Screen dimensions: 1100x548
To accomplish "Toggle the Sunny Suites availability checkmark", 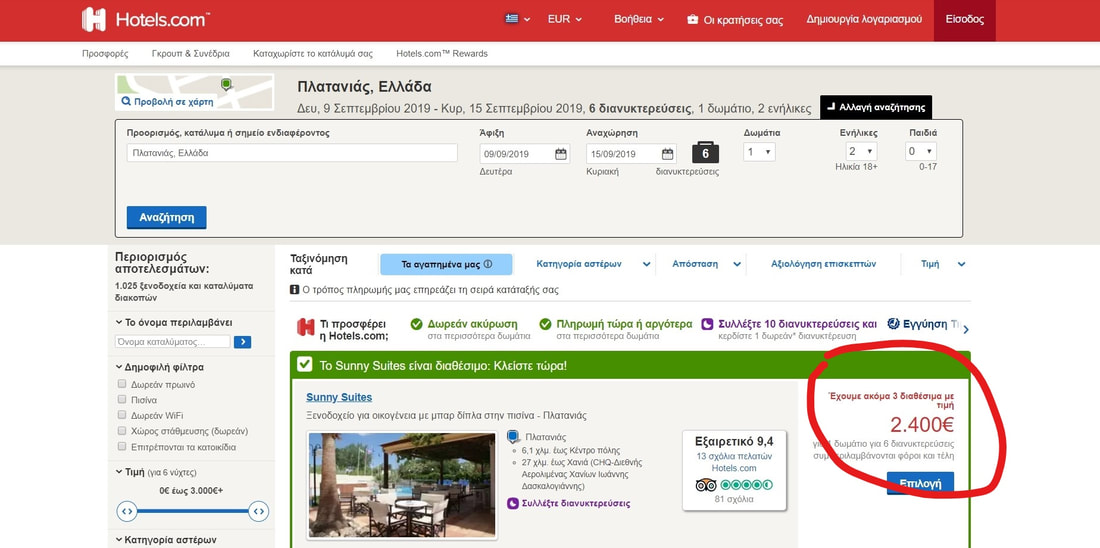I will (304, 365).
